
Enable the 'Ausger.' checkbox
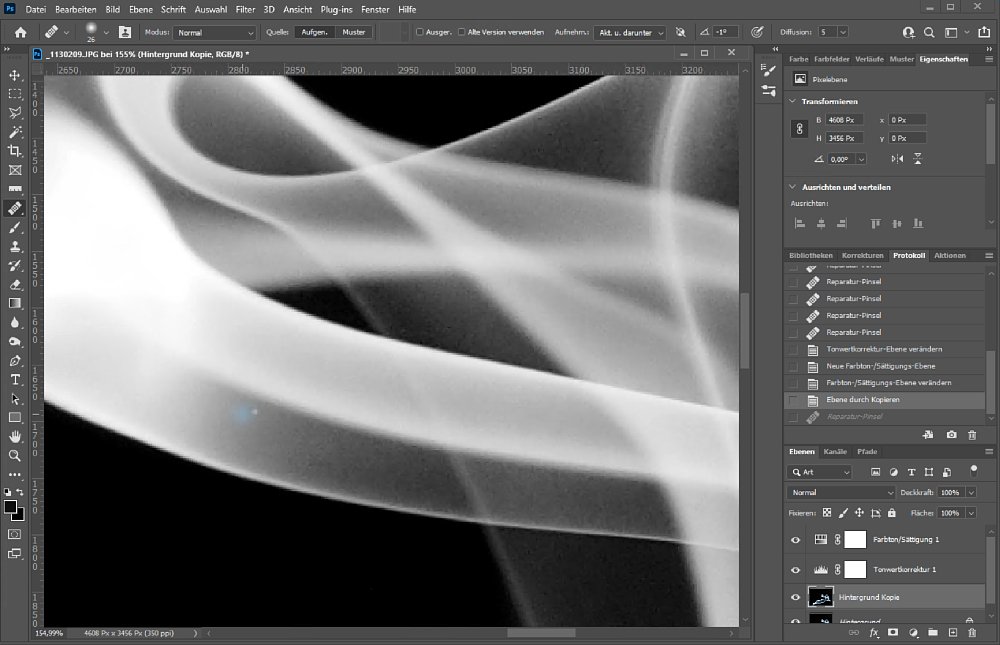419,32
